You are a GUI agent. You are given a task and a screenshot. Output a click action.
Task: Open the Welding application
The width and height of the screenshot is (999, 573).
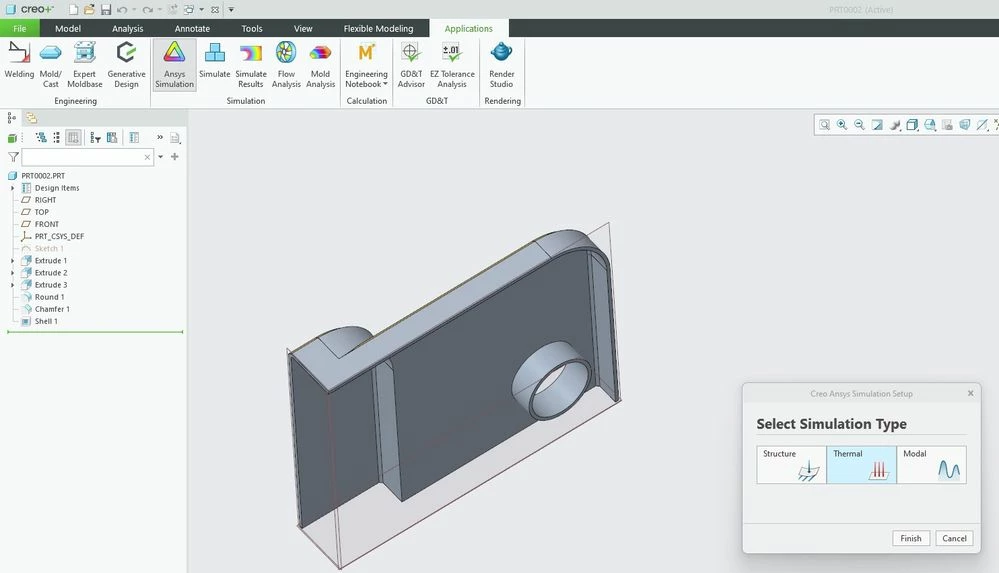point(19,63)
